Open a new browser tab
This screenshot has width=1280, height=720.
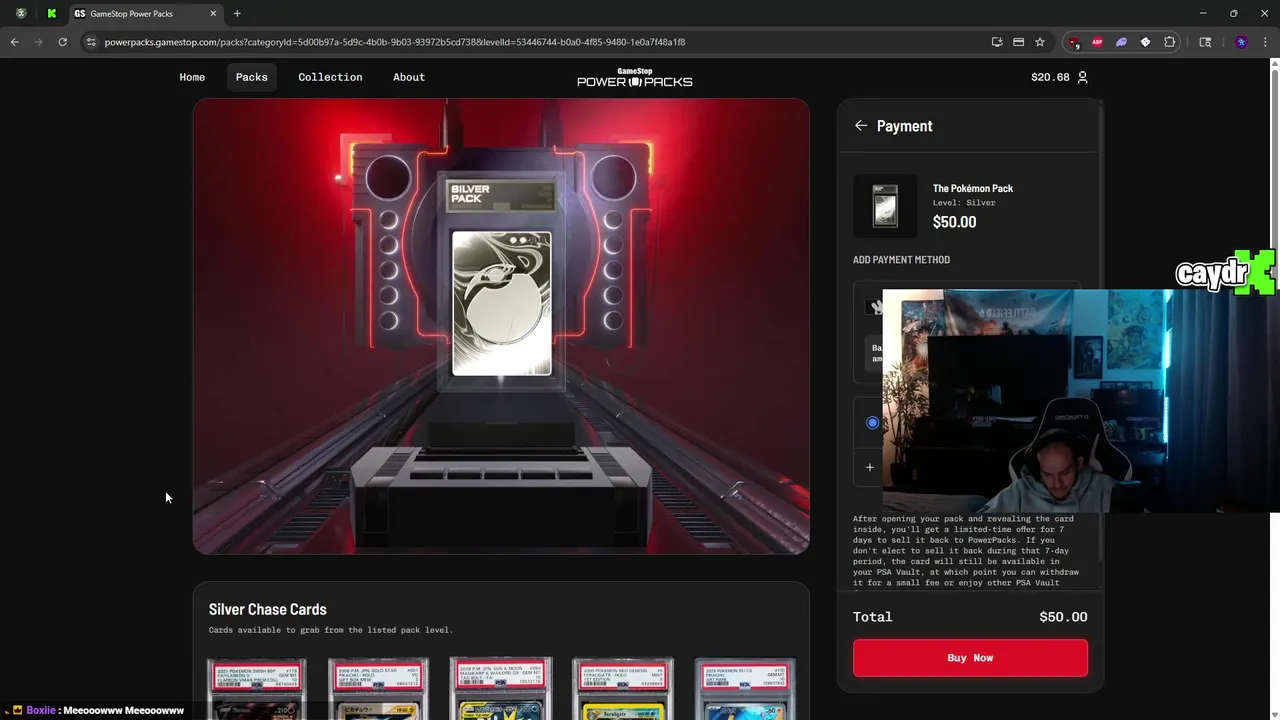(x=237, y=14)
